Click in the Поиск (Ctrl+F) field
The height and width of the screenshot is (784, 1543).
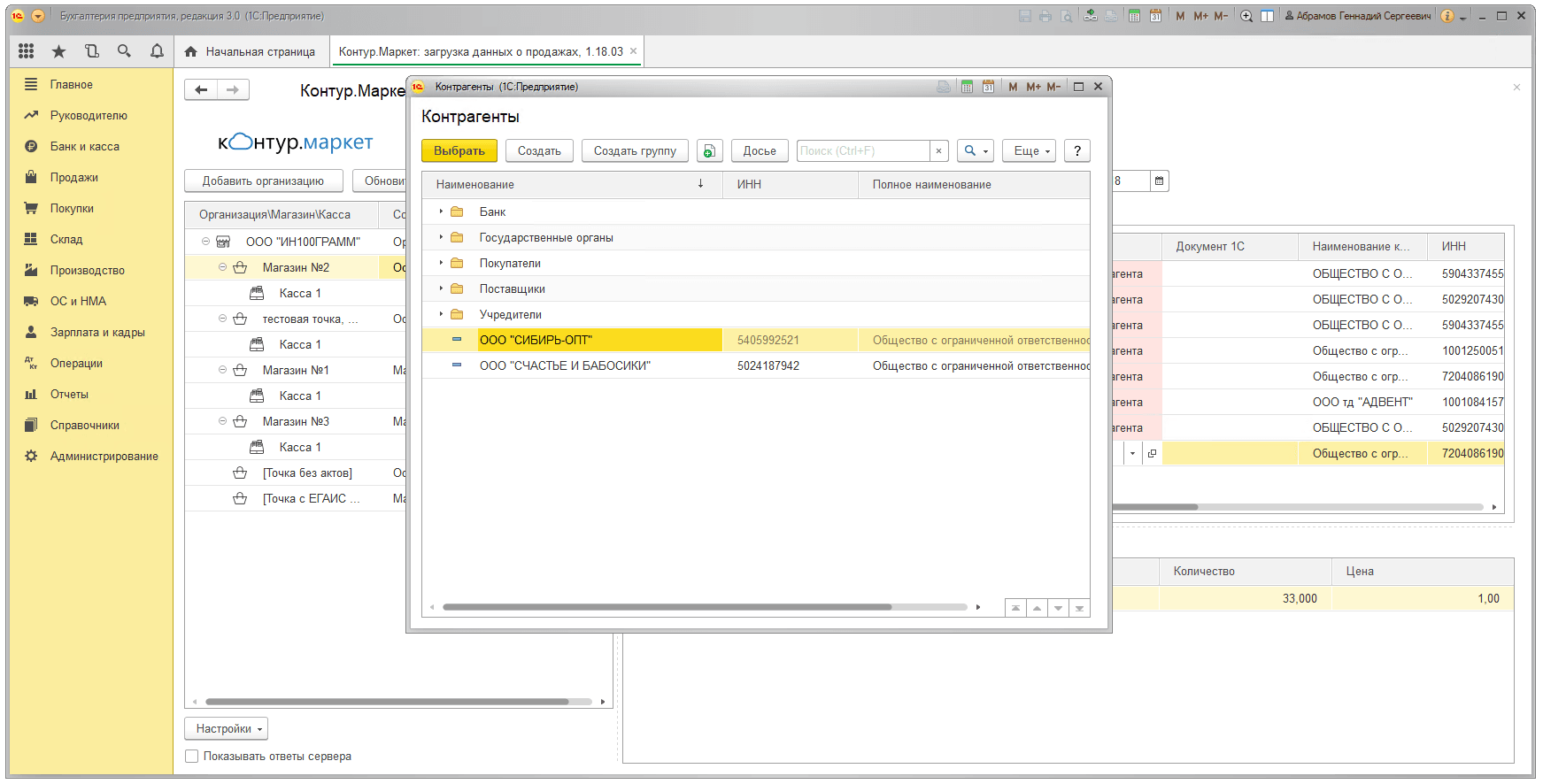click(x=863, y=151)
